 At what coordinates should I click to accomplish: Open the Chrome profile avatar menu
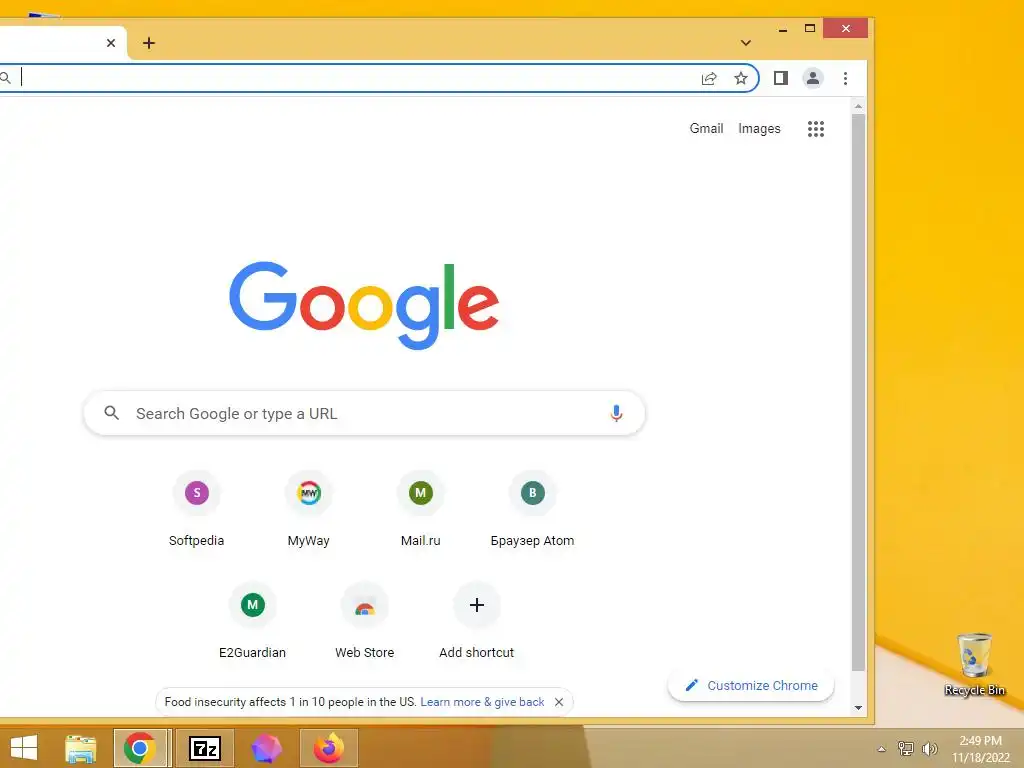coord(812,78)
